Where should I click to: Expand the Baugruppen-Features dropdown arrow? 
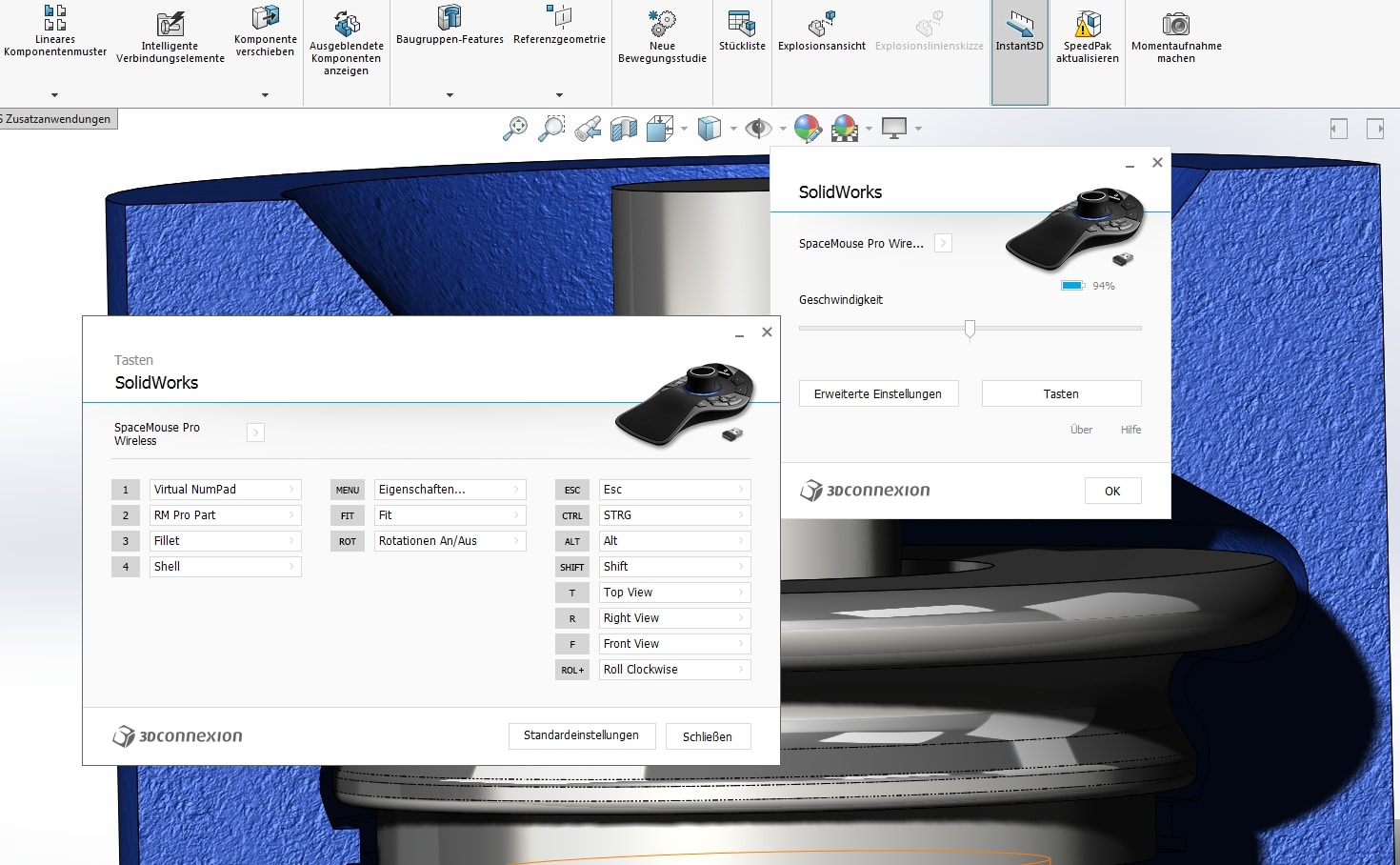[x=450, y=95]
